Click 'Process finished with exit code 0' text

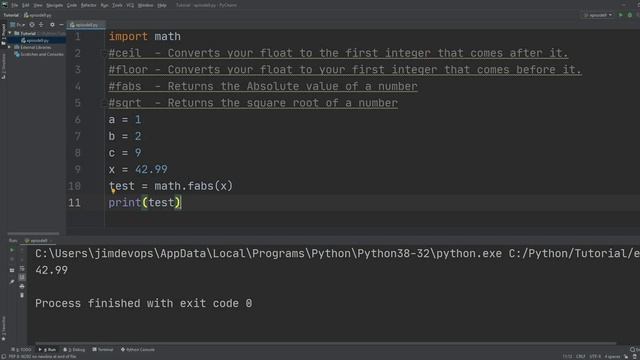pyautogui.click(x=144, y=303)
